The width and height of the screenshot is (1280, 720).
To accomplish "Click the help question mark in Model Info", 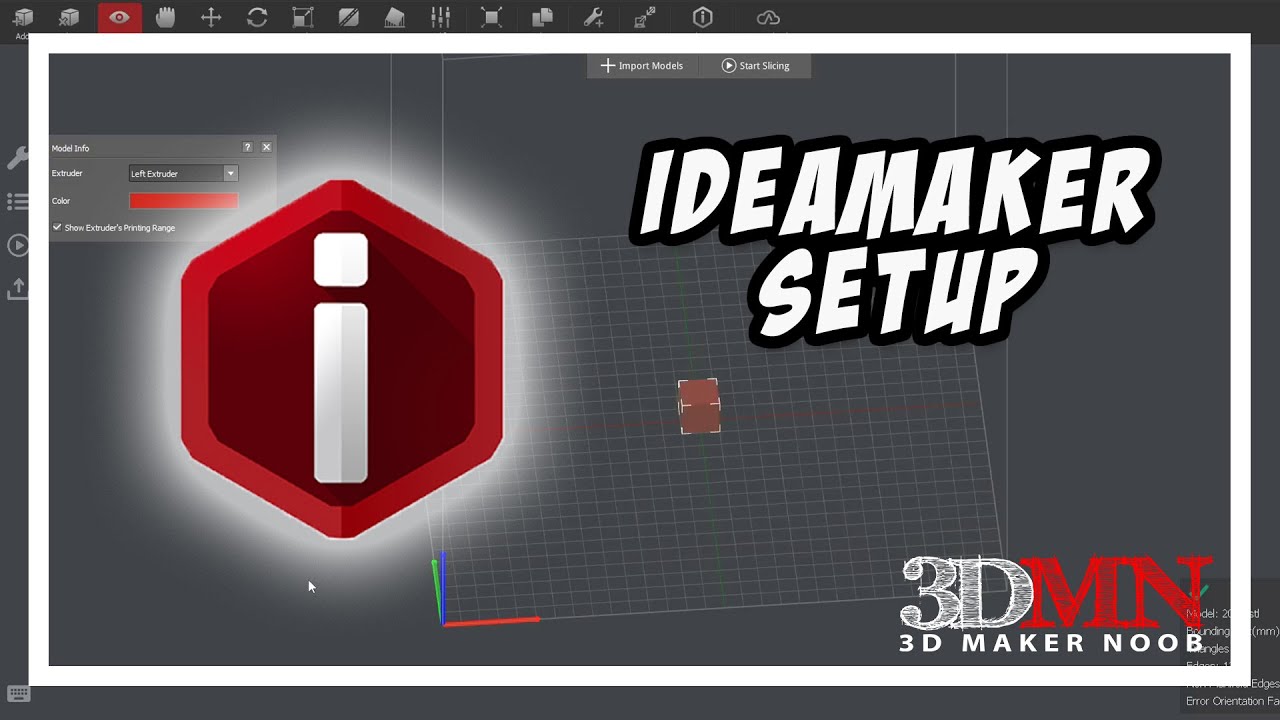I will (x=248, y=147).
